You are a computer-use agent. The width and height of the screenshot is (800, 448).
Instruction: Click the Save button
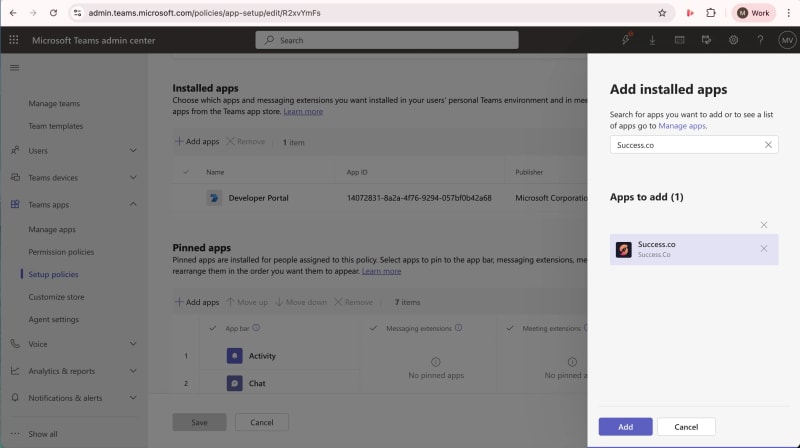(x=199, y=422)
